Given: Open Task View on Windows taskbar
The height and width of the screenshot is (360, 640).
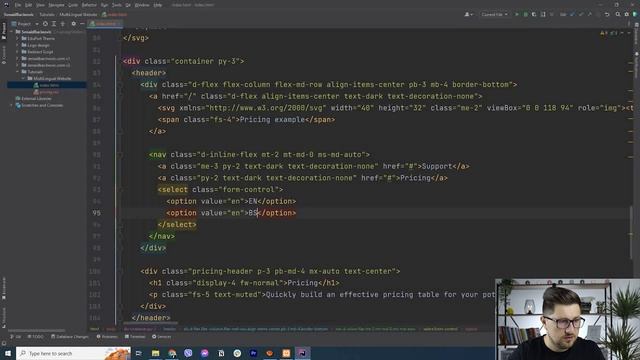Looking at the screenshot, I should [139, 353].
